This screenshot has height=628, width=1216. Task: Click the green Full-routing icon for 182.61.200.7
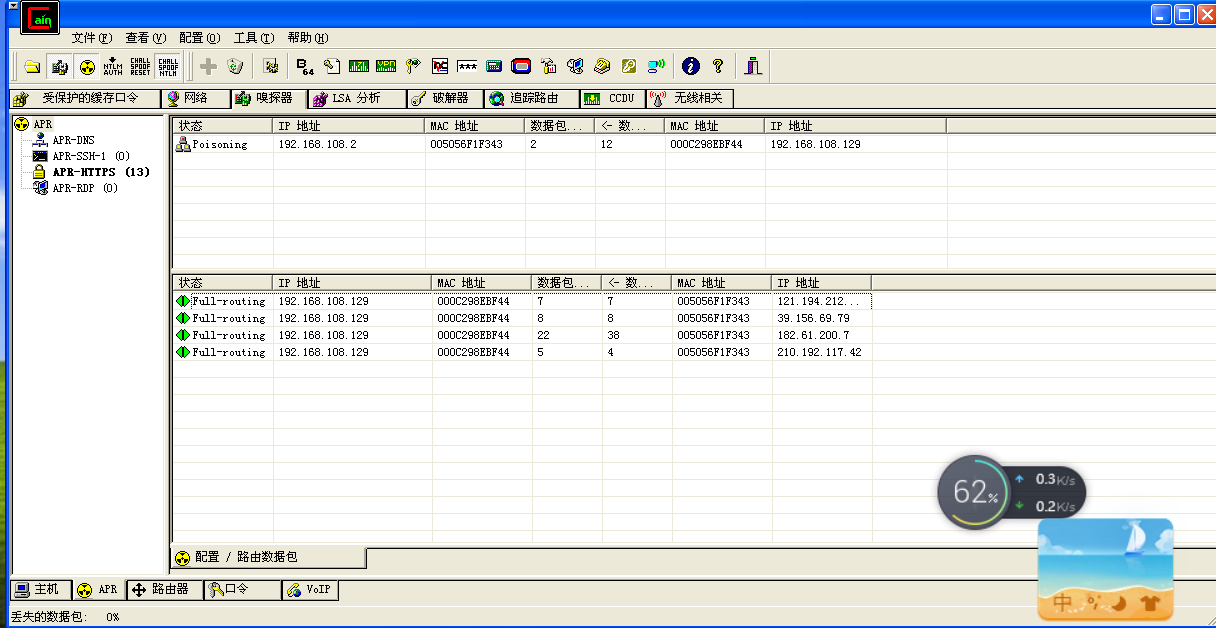(x=182, y=335)
